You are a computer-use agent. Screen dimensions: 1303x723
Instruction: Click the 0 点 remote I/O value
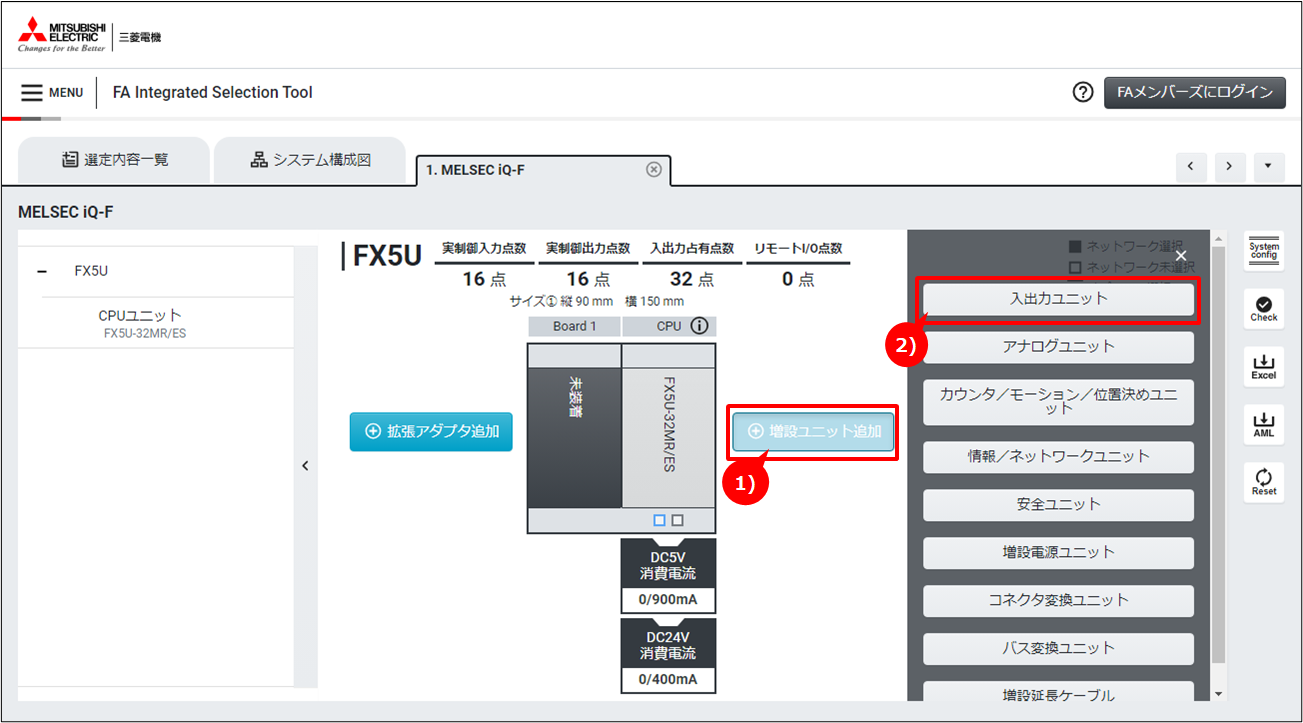[x=798, y=280]
